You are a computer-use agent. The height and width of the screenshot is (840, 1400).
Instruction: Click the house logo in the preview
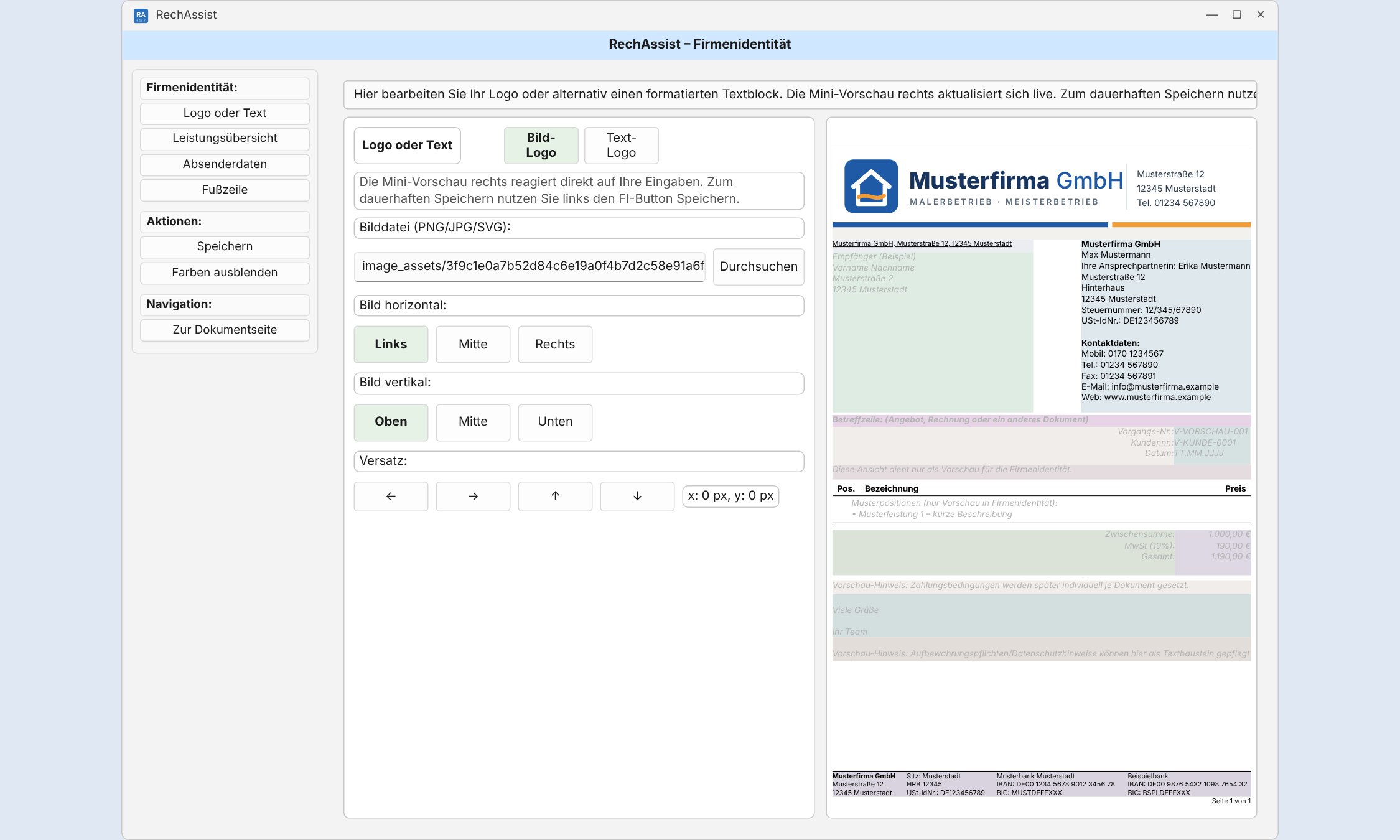pos(871,186)
